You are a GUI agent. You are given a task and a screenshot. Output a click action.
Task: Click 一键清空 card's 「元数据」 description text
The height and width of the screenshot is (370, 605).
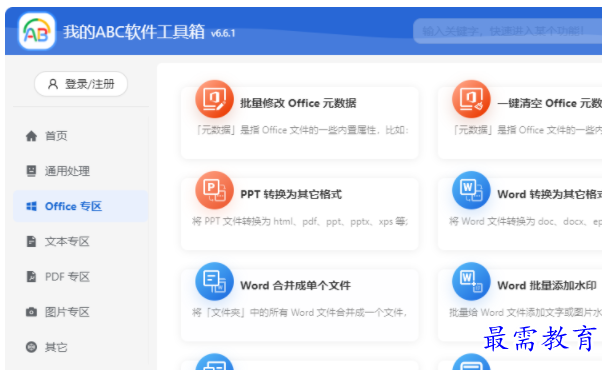click(x=527, y=130)
